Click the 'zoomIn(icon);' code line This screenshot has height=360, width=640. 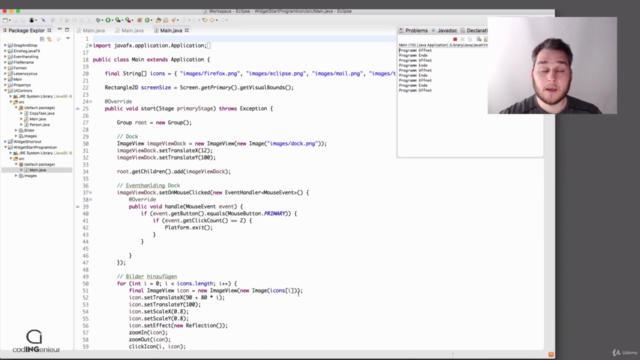click(148, 333)
